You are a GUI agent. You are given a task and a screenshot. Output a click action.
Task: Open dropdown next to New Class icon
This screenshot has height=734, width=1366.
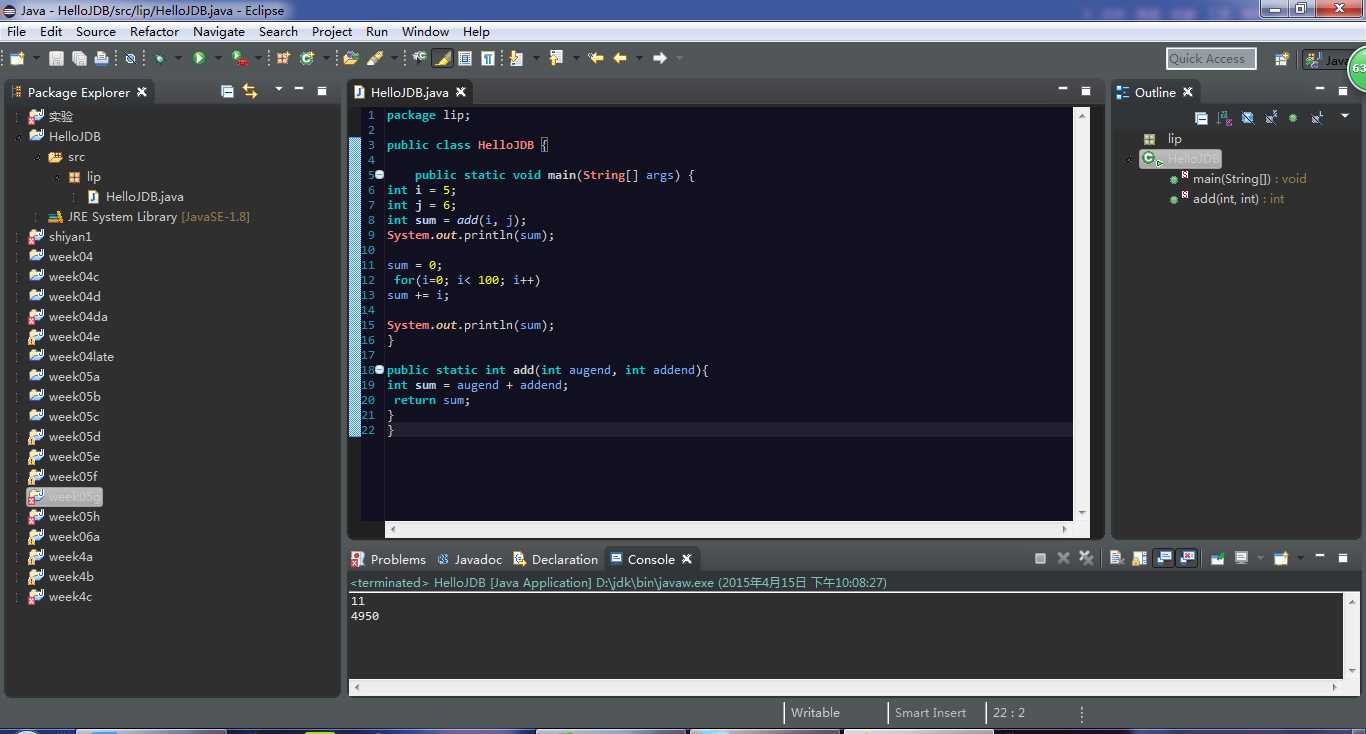tap(326, 58)
